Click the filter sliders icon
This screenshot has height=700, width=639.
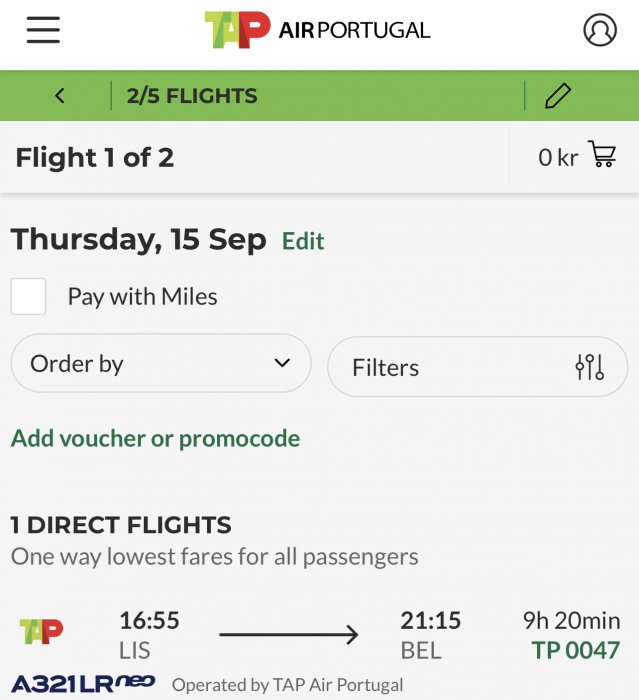click(x=590, y=368)
